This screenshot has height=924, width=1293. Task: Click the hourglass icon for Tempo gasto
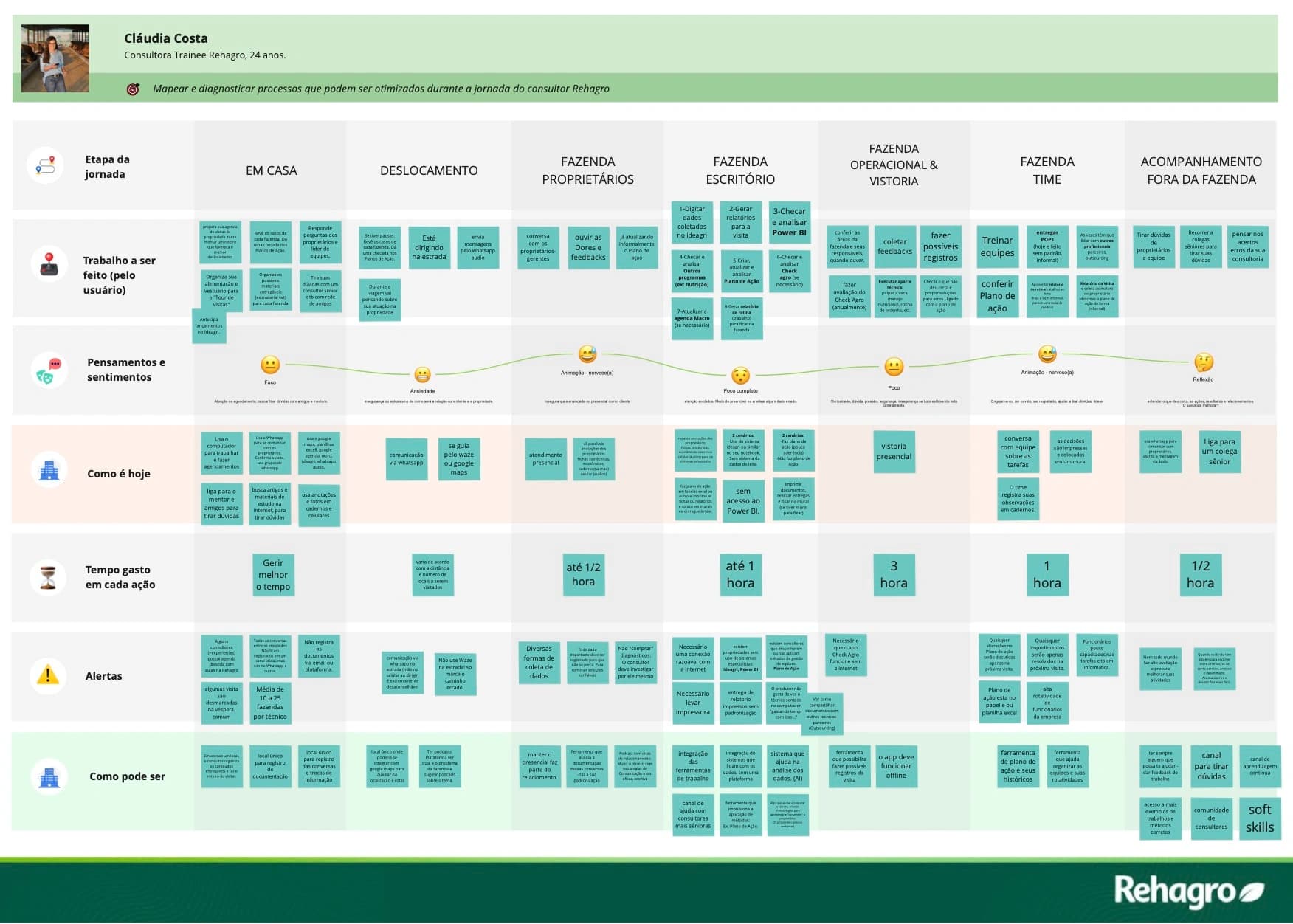(48, 577)
